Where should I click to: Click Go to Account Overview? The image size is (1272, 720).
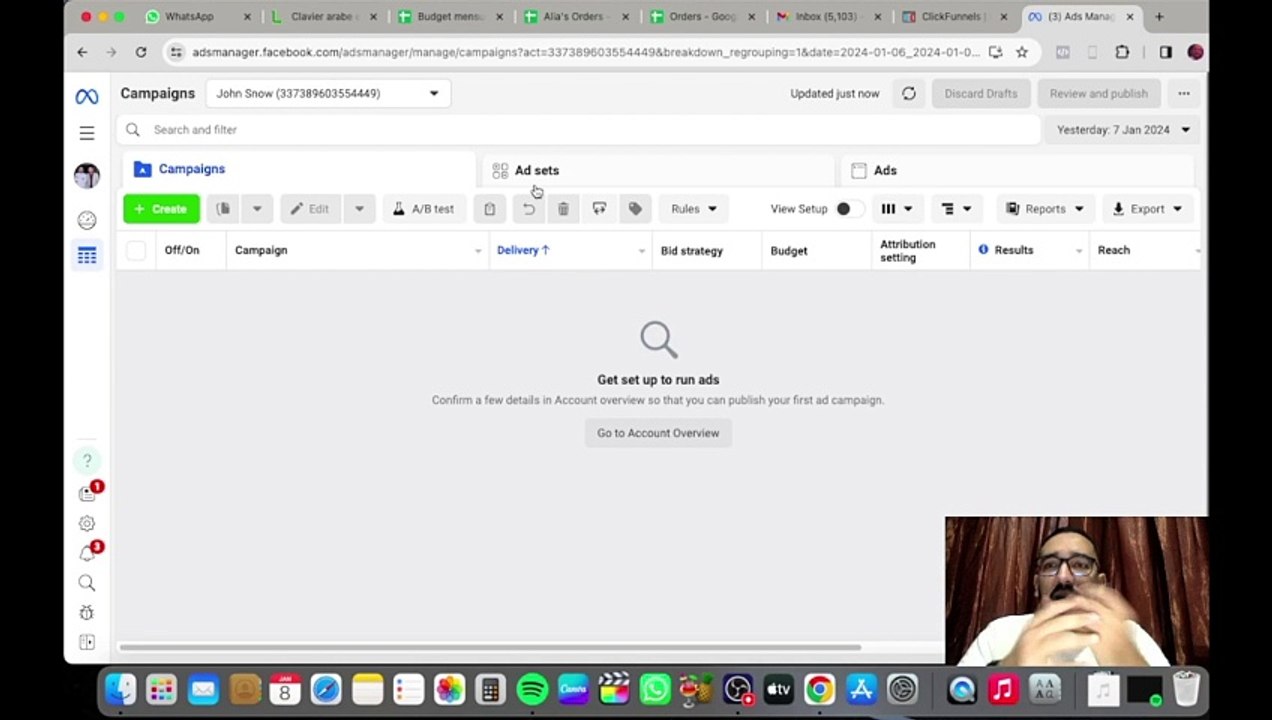[658, 433]
